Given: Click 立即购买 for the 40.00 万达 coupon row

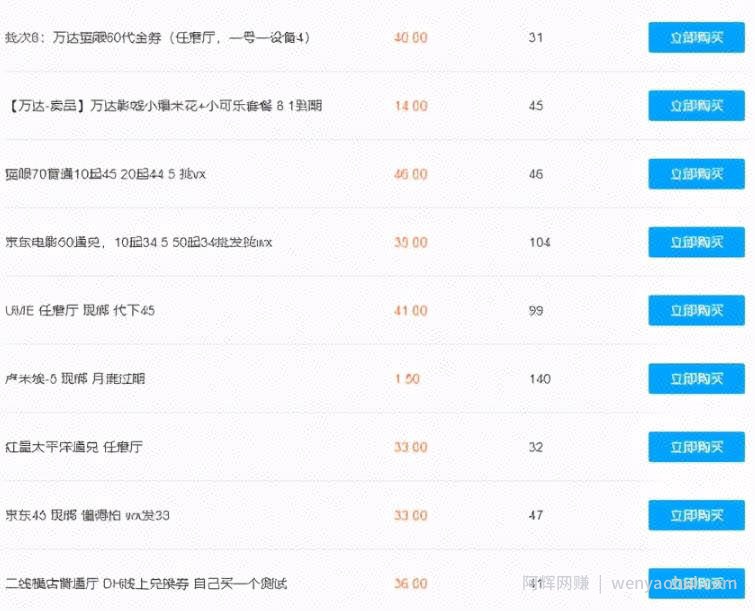Looking at the screenshot, I should 696,38.
